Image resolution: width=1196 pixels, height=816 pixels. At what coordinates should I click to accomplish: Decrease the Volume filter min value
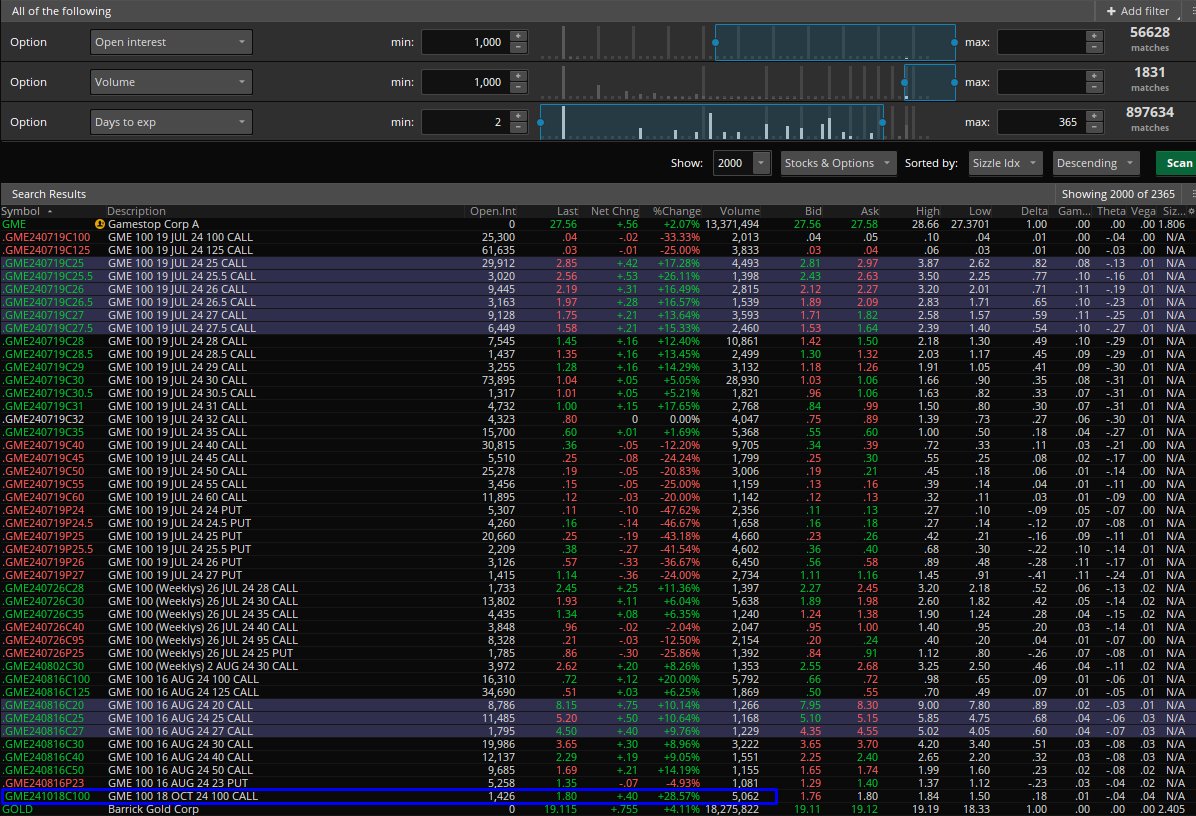tap(519, 87)
